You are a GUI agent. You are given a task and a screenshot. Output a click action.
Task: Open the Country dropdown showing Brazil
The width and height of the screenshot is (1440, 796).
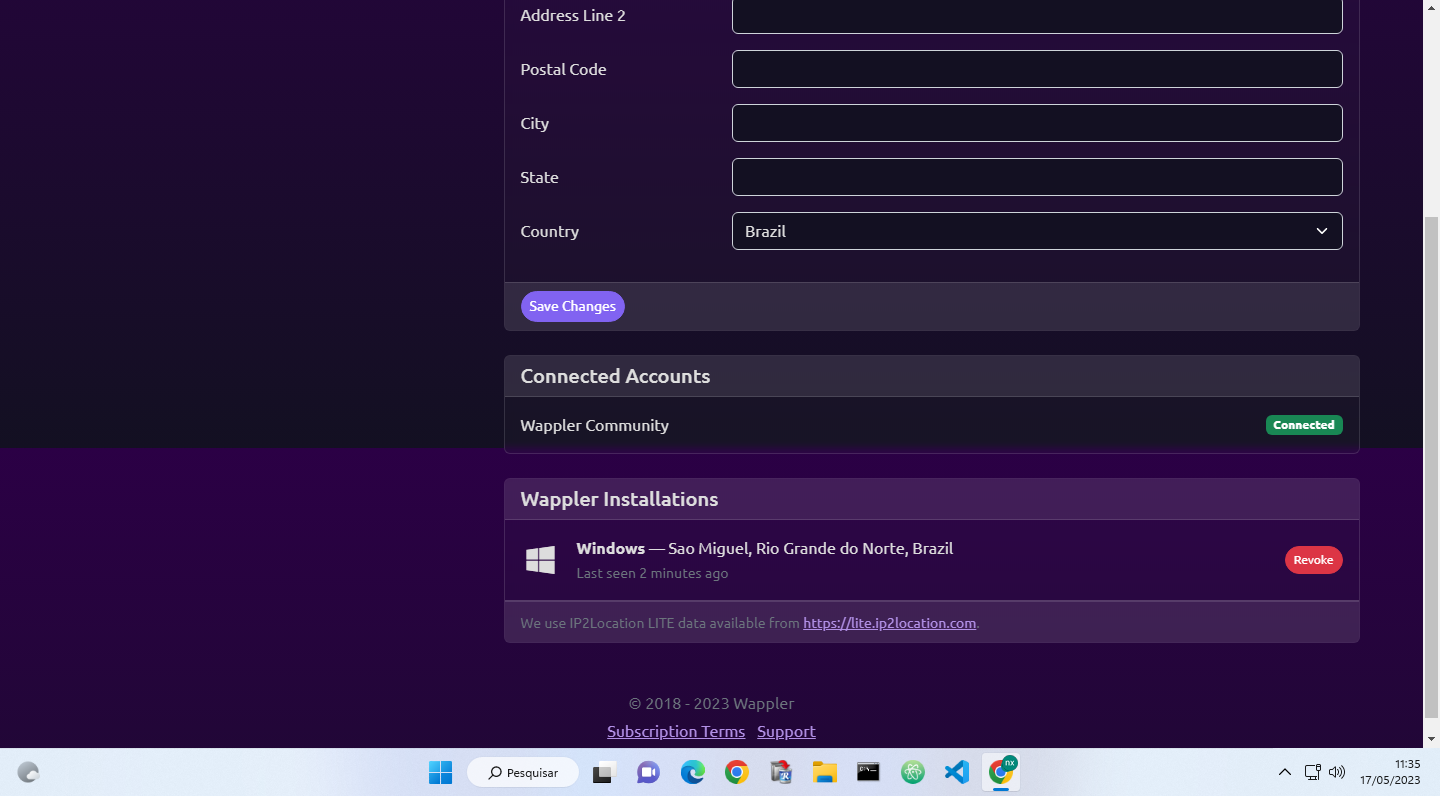(1037, 231)
